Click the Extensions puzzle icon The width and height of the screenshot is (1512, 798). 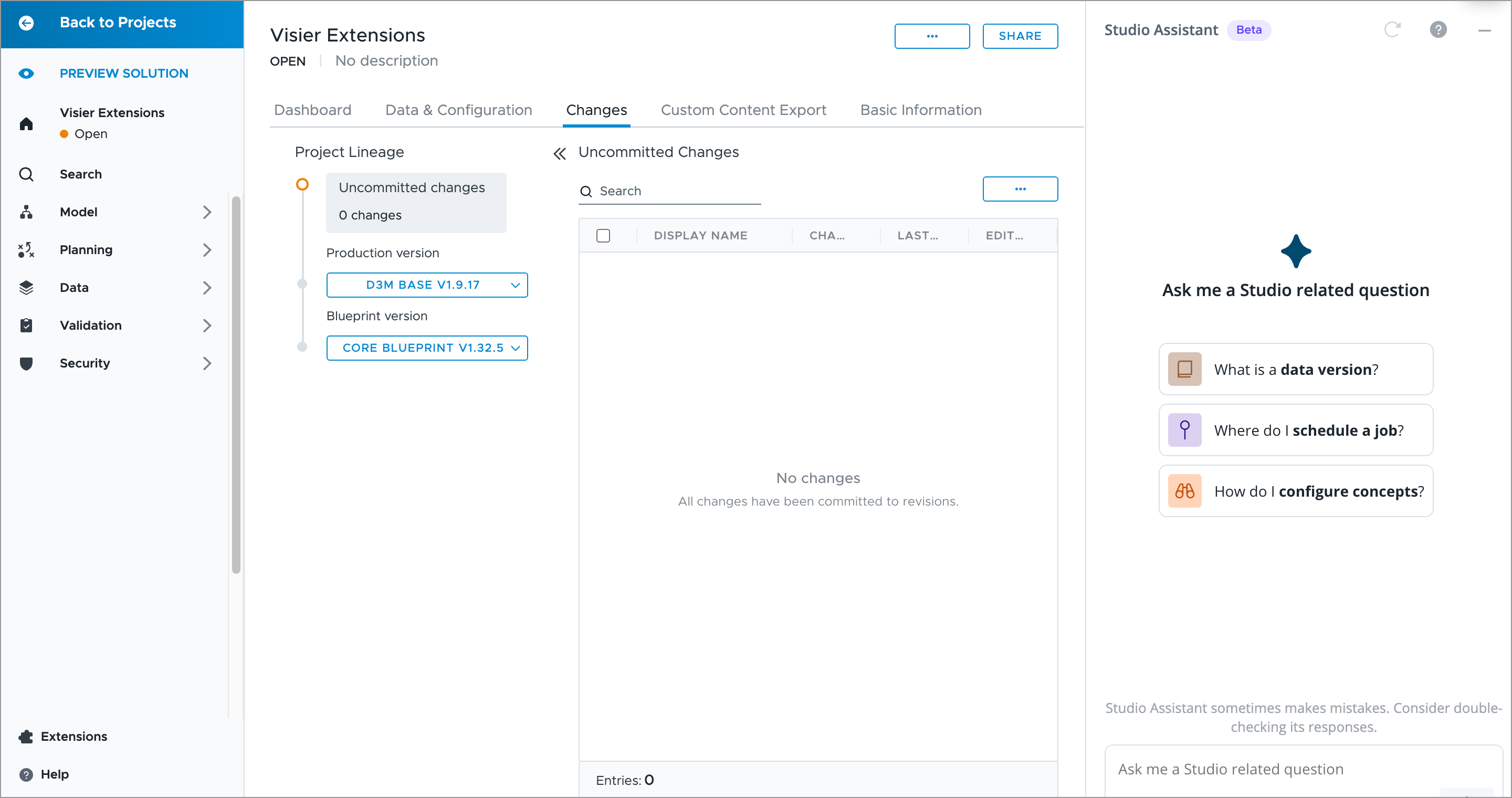tap(26, 737)
